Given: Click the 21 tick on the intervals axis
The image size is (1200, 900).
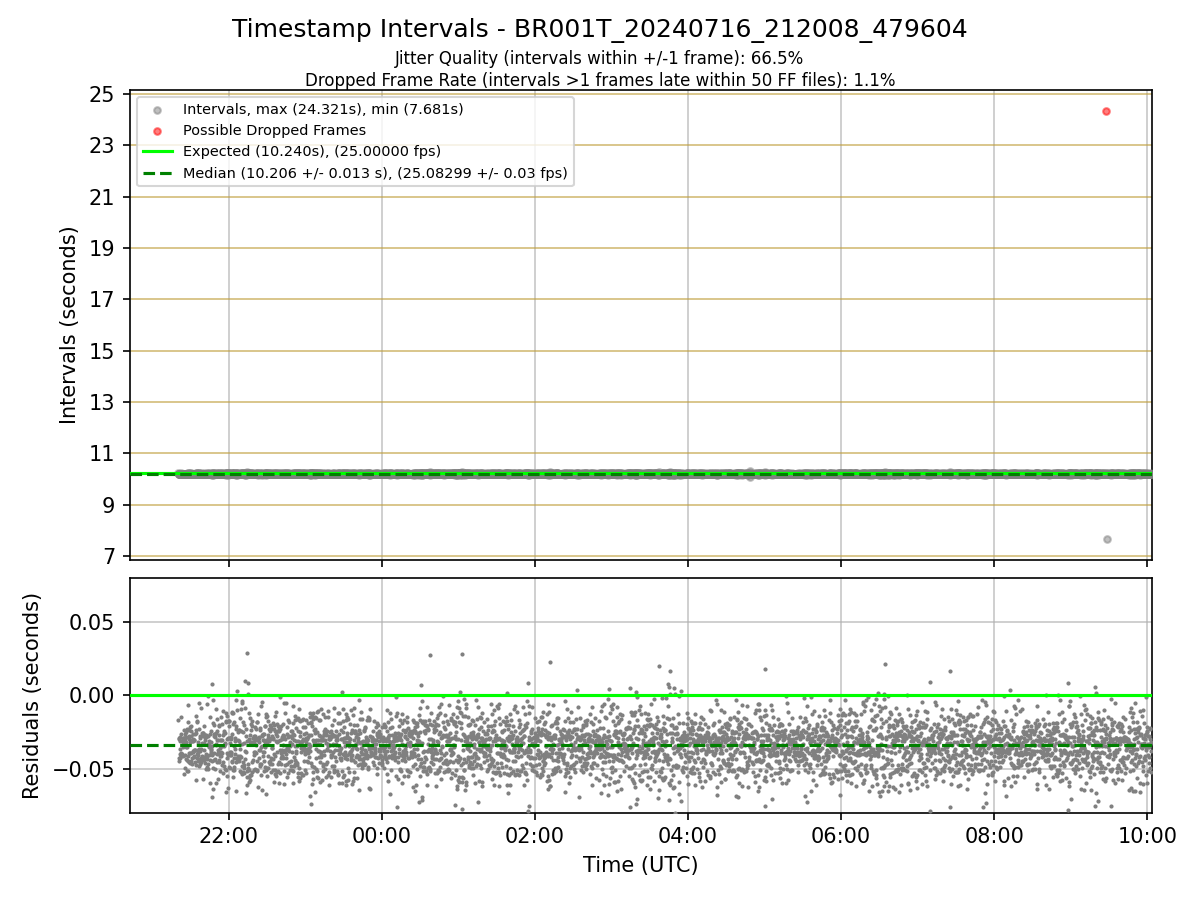Looking at the screenshot, I should [103, 197].
